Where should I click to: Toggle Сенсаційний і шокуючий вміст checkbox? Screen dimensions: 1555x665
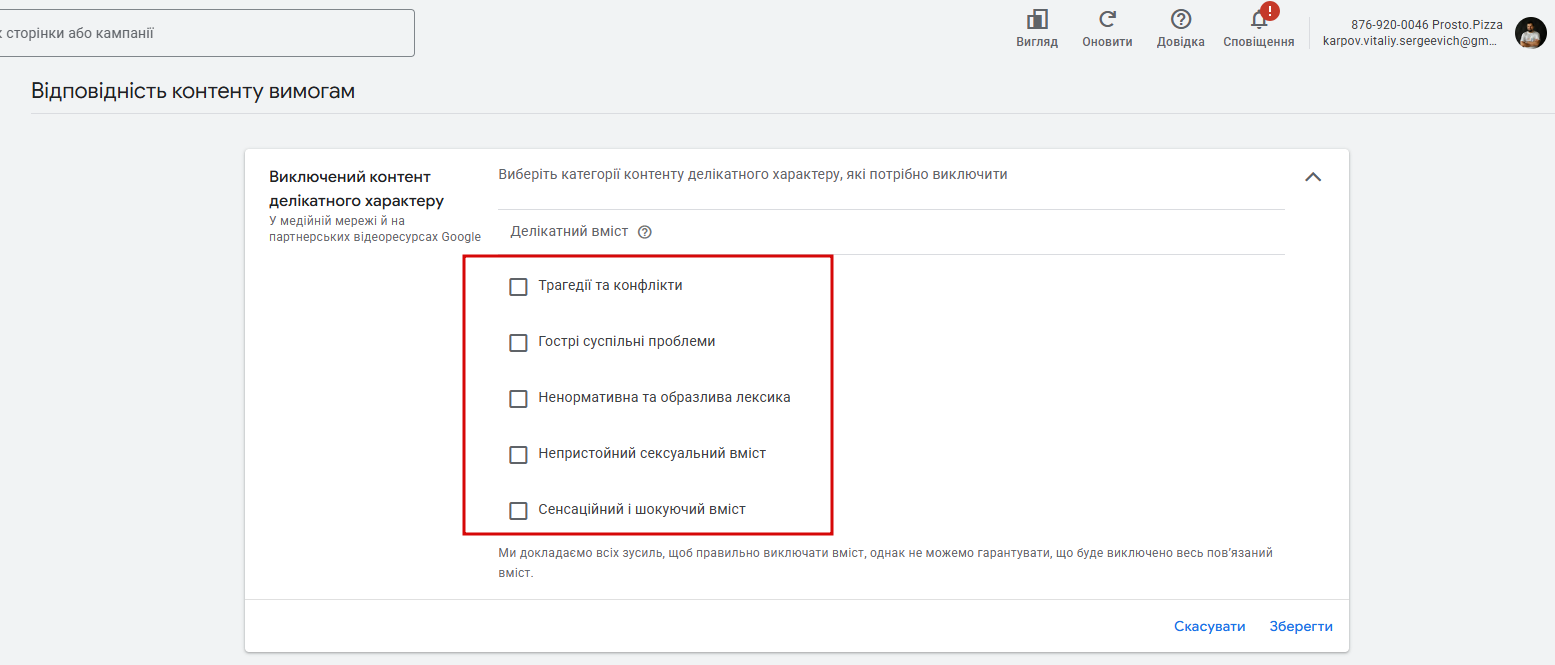click(518, 511)
